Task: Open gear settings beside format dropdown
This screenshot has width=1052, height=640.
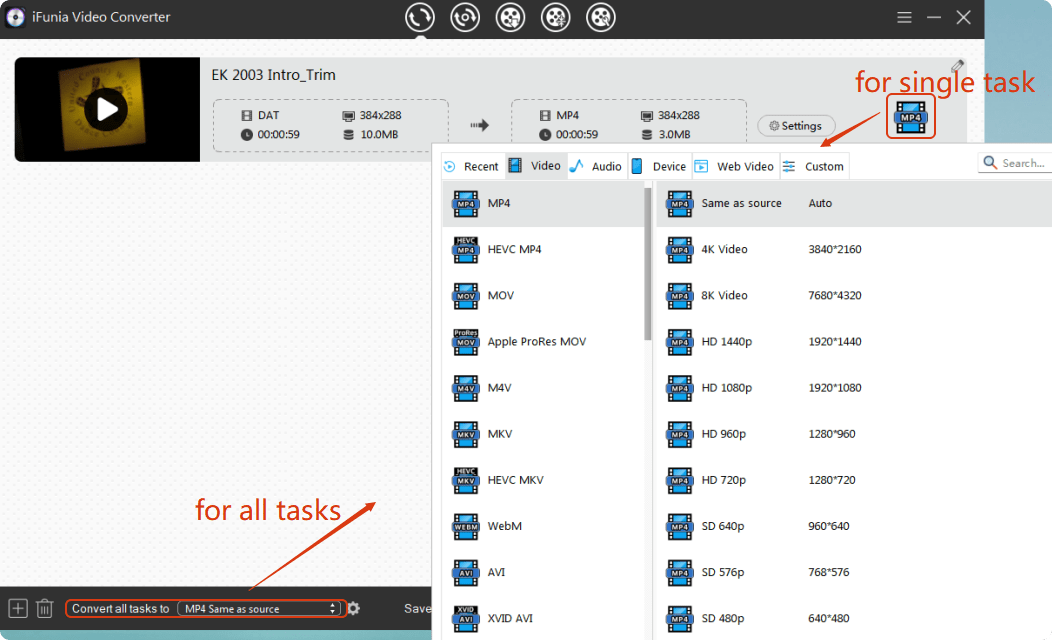Action: click(x=353, y=608)
